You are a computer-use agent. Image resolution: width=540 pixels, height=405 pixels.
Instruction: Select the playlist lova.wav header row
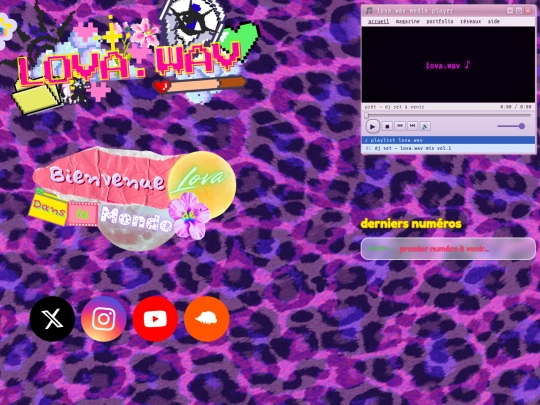448,140
